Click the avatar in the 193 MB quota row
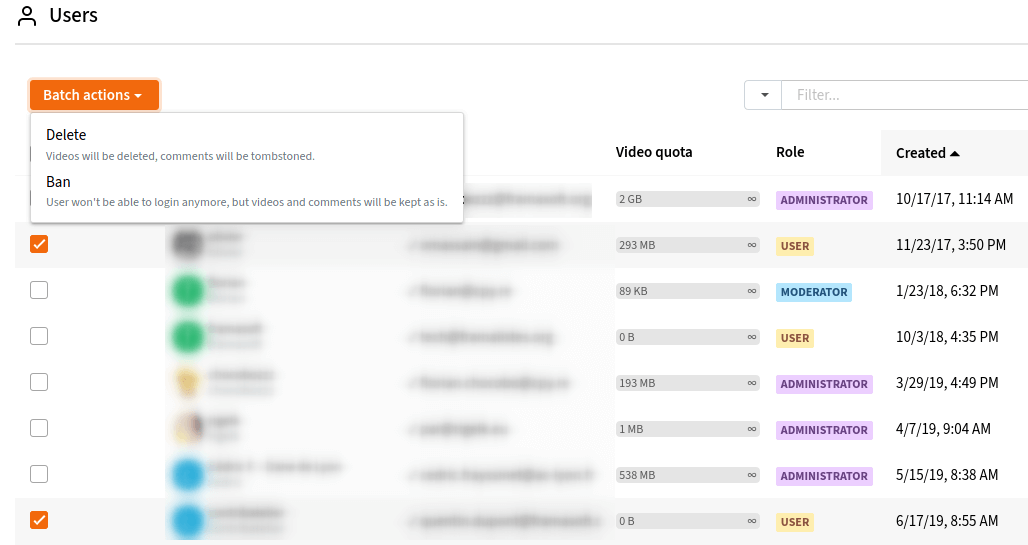This screenshot has height=545, width=1028. 186,383
